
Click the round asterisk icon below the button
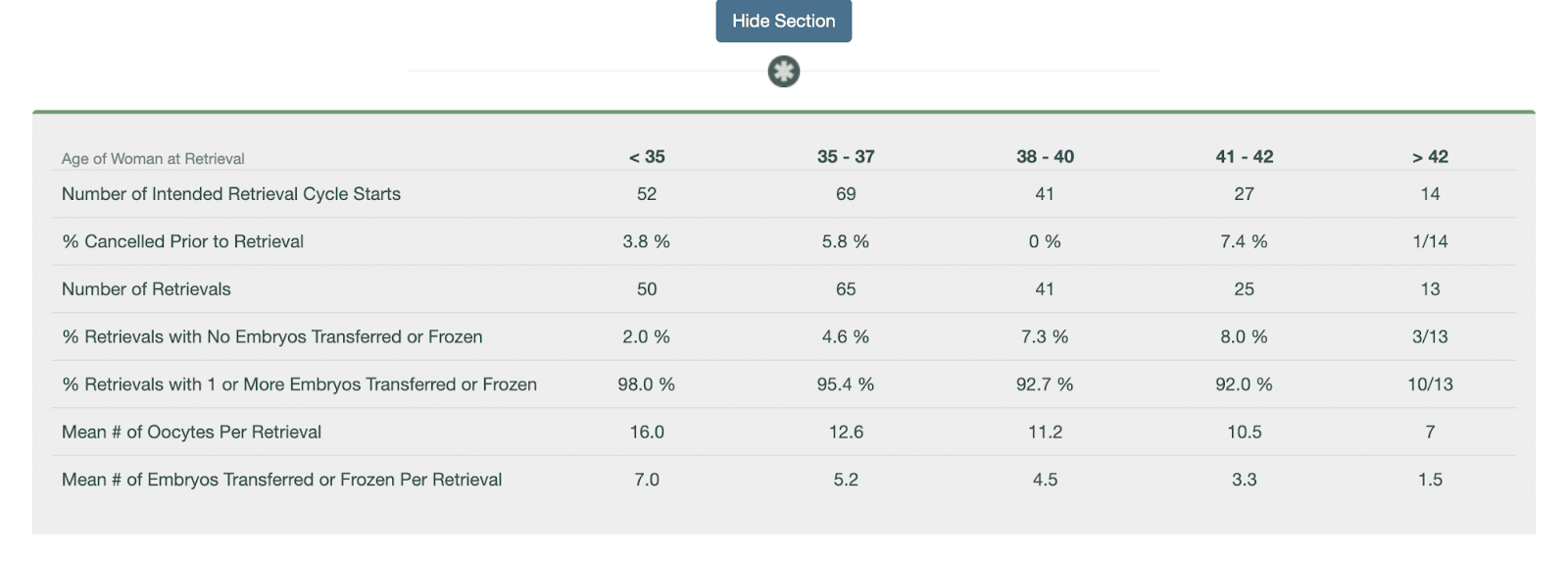[783, 72]
